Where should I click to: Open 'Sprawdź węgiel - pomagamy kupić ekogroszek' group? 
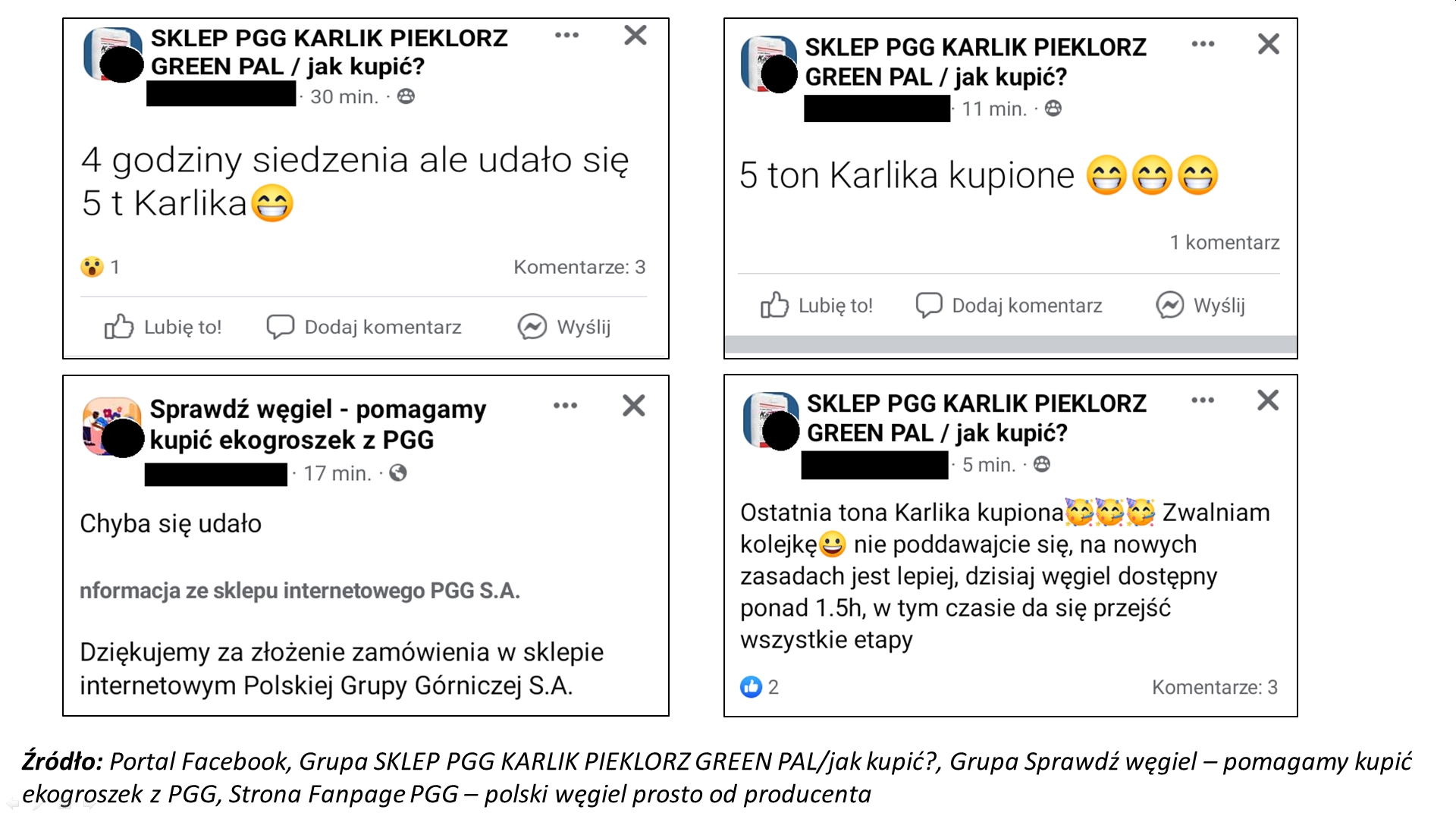click(x=318, y=424)
